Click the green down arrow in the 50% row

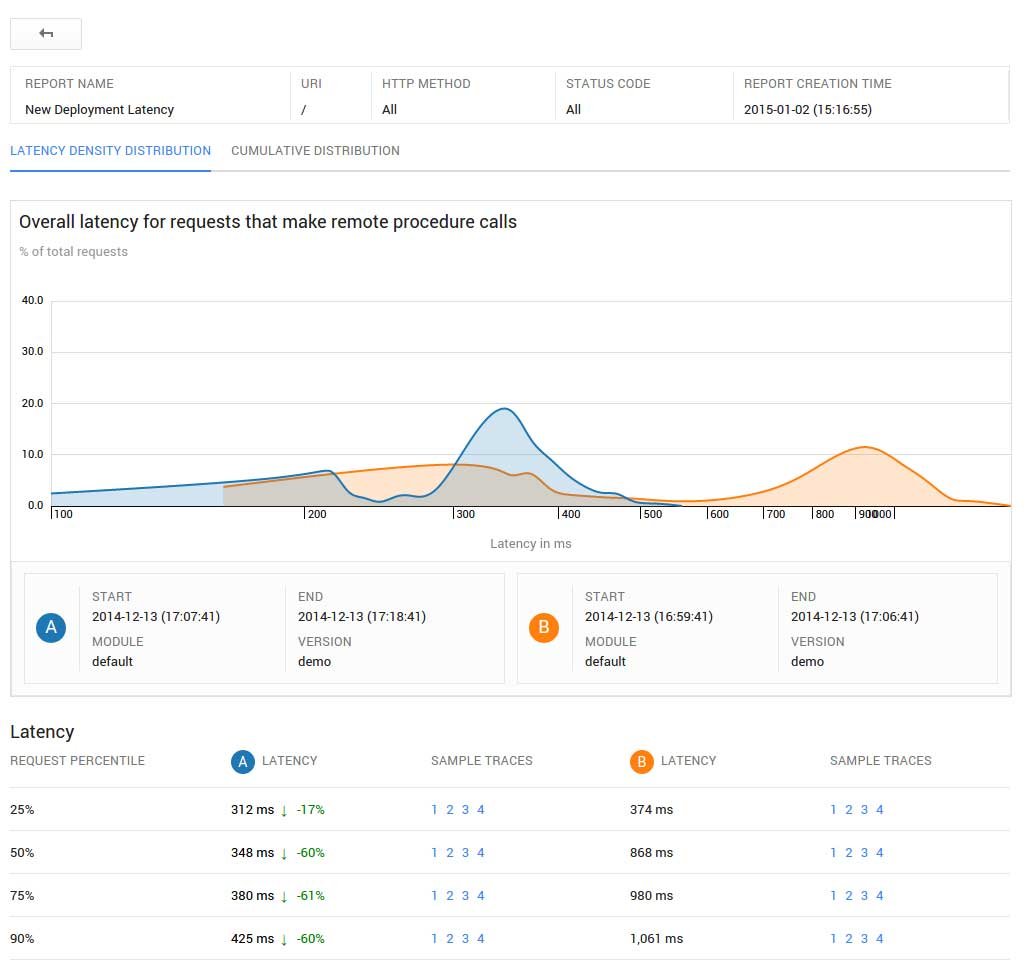[284, 854]
